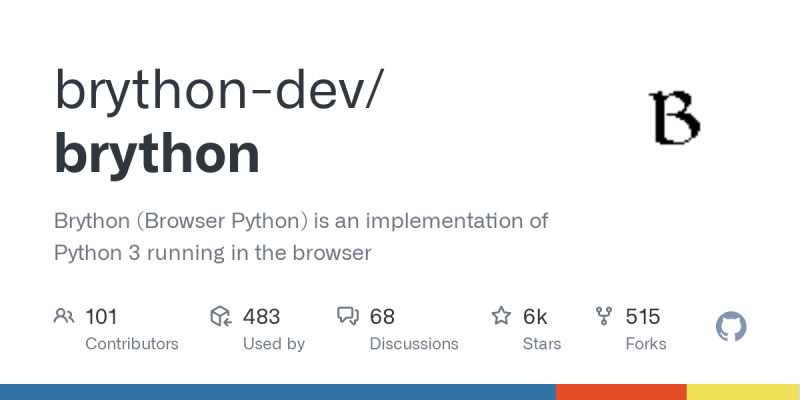
Task: Click the Used by package icon
Action: [221, 317]
